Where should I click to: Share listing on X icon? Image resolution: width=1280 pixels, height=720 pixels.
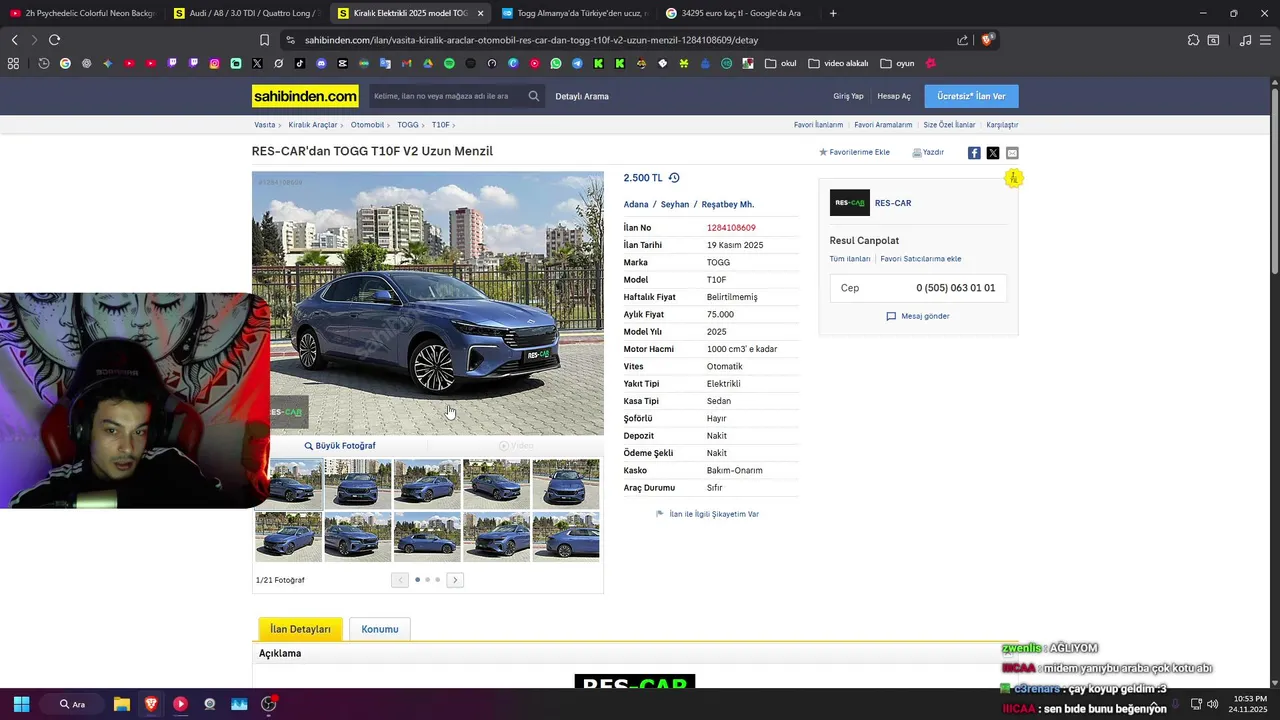(x=993, y=153)
